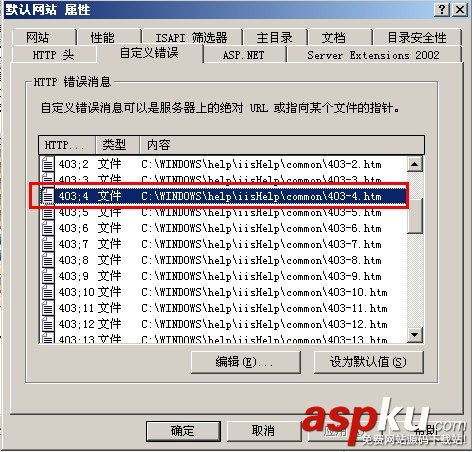Open the Server Extensions 2002 tab
Screen dimensions: 472x452
pyautogui.click(x=374, y=54)
